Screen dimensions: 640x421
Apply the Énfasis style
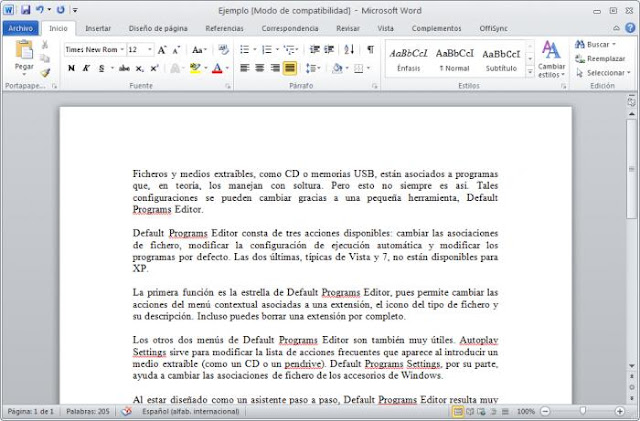coord(408,60)
